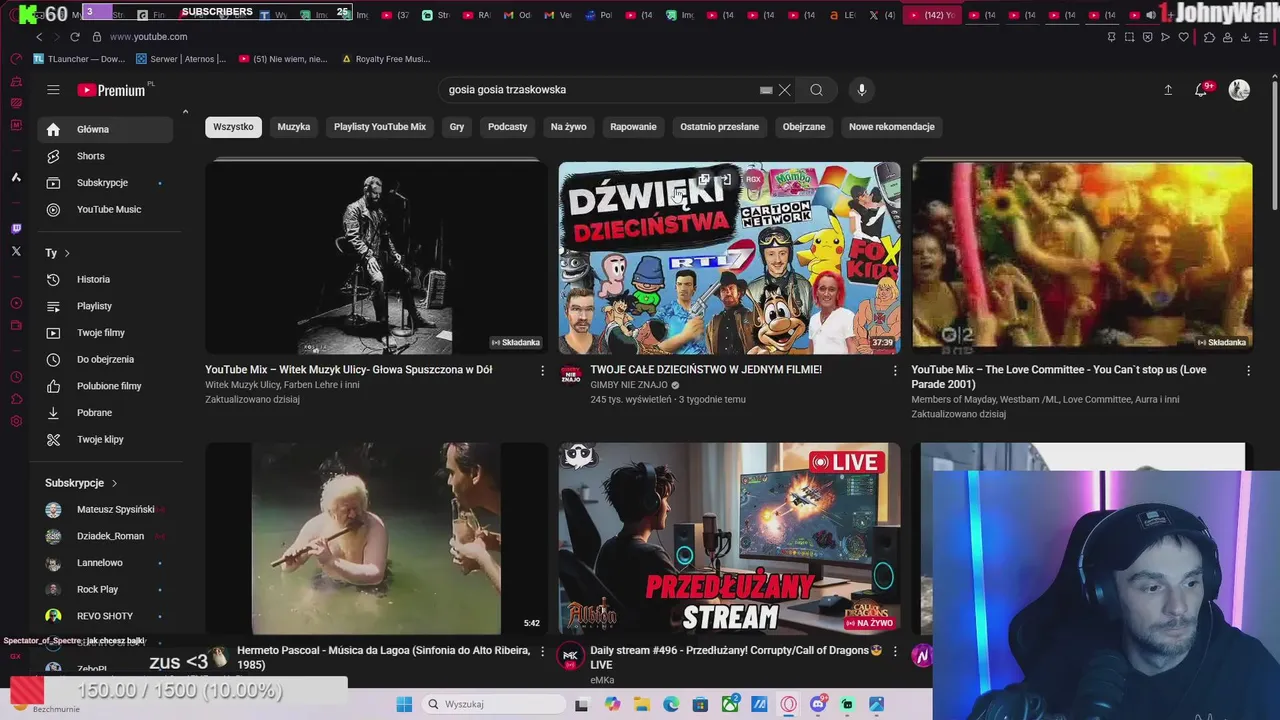1280x720 pixels.
Task: Clear the search query with the X
Action: pos(785,90)
